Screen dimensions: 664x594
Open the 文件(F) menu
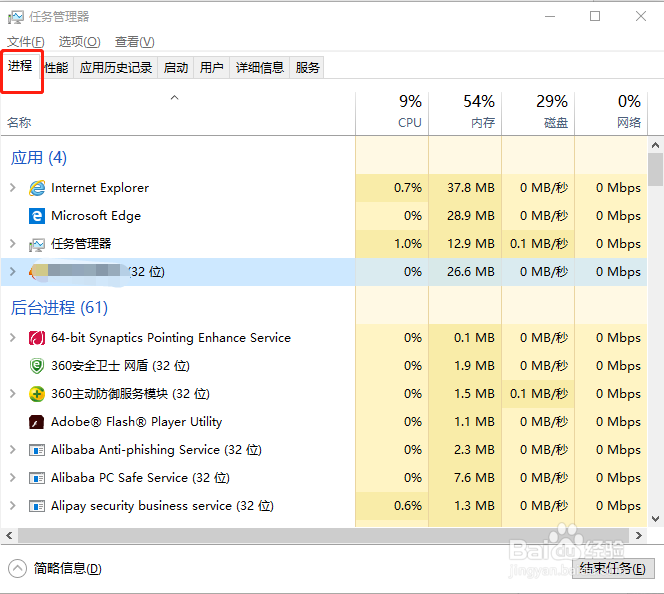(25, 41)
